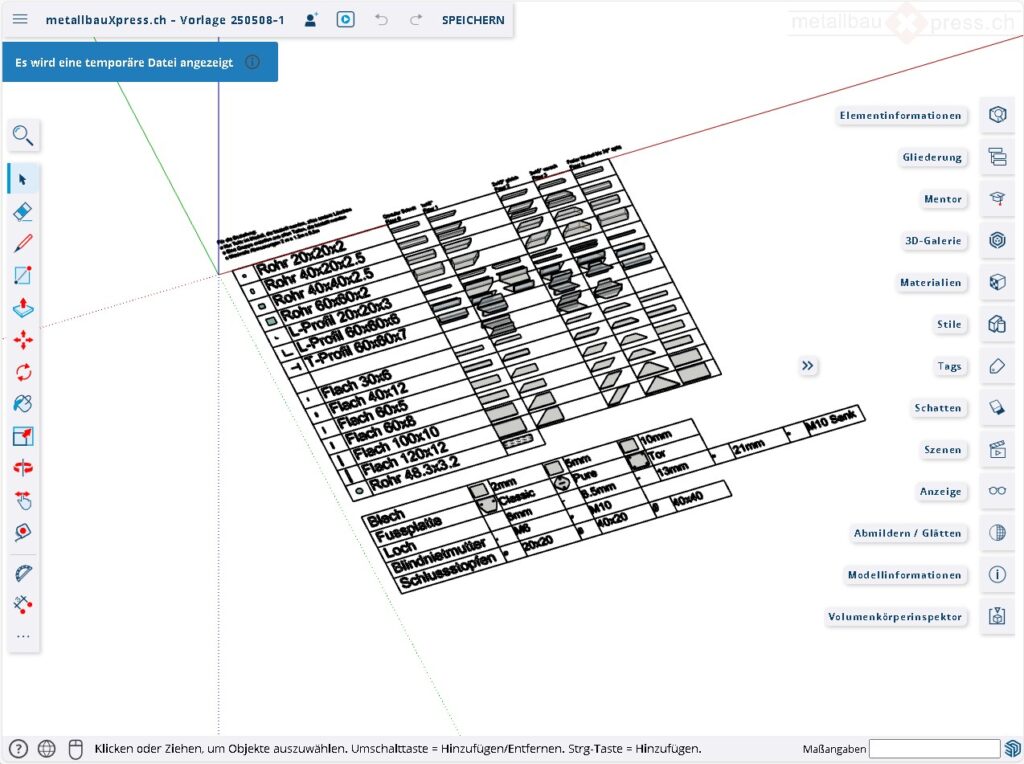Select the Push/Pull tool

[x=23, y=307]
